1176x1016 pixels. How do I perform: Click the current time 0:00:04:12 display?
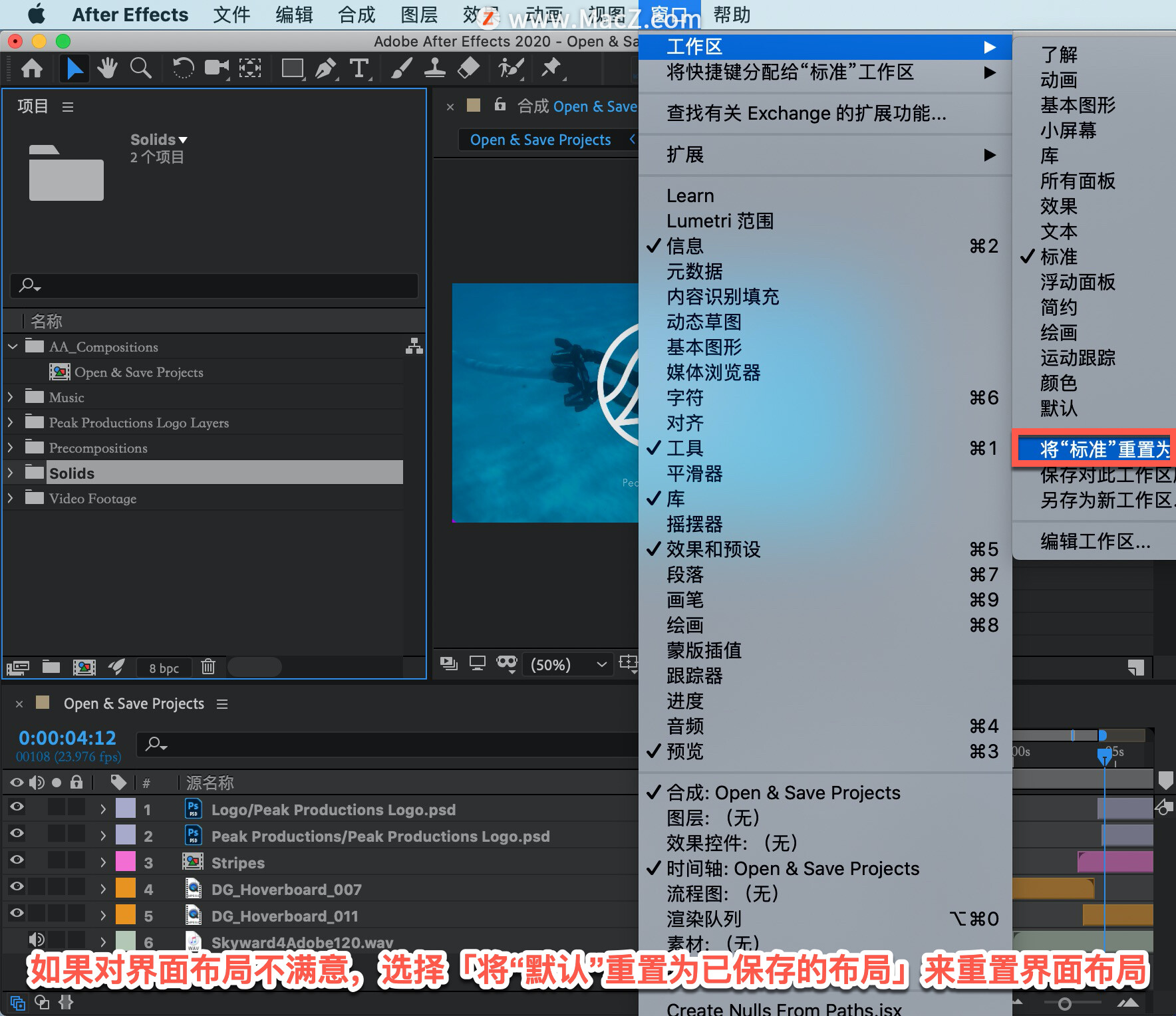[x=67, y=737]
